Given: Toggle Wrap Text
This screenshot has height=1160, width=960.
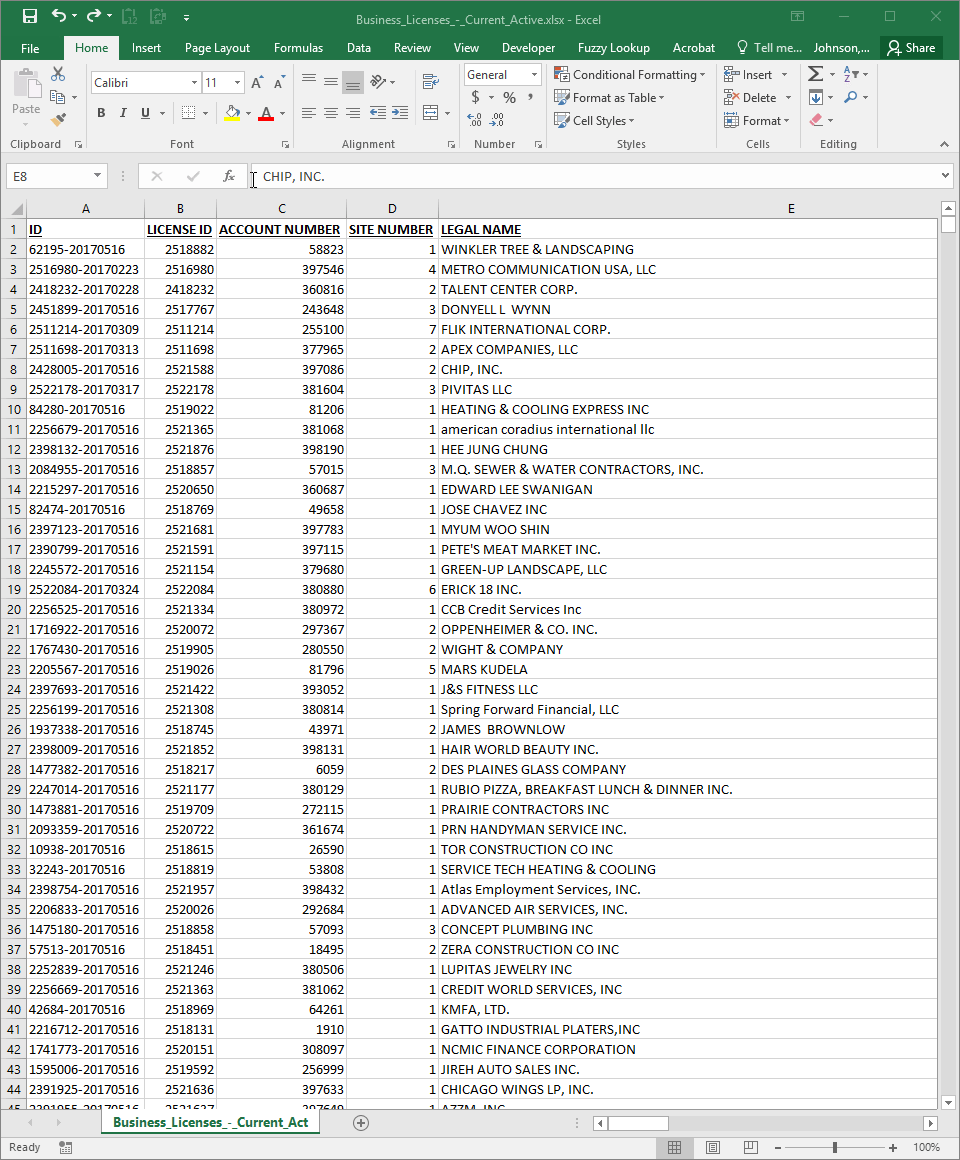Looking at the screenshot, I should (430, 82).
